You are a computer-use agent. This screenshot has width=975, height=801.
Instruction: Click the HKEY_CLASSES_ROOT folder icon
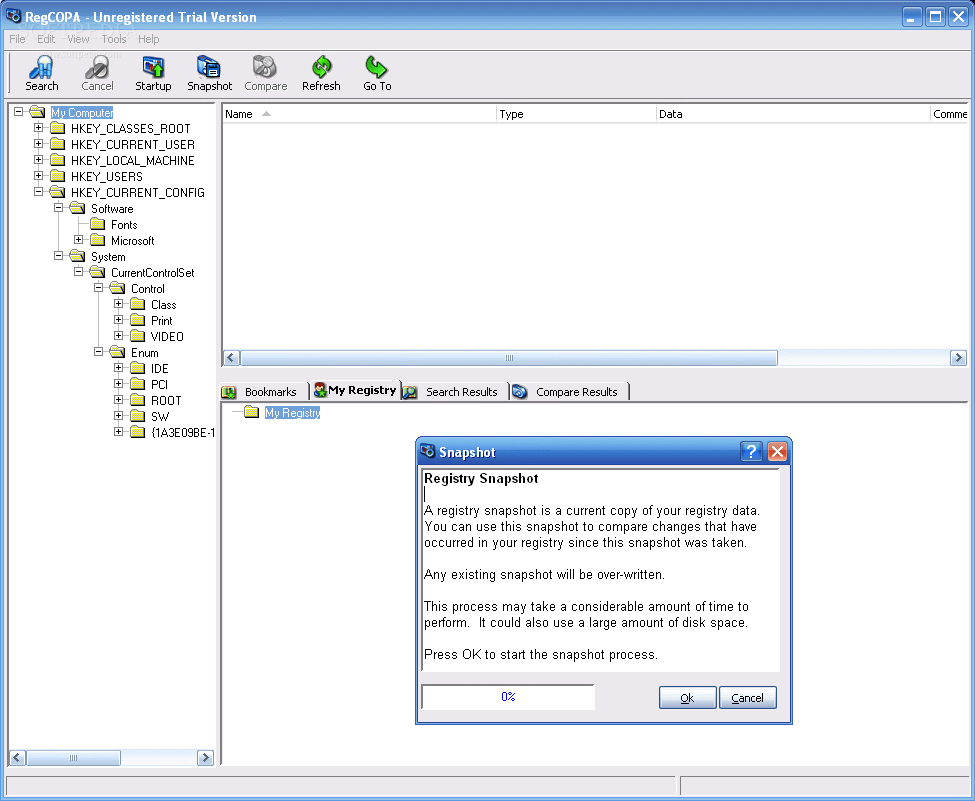57,128
